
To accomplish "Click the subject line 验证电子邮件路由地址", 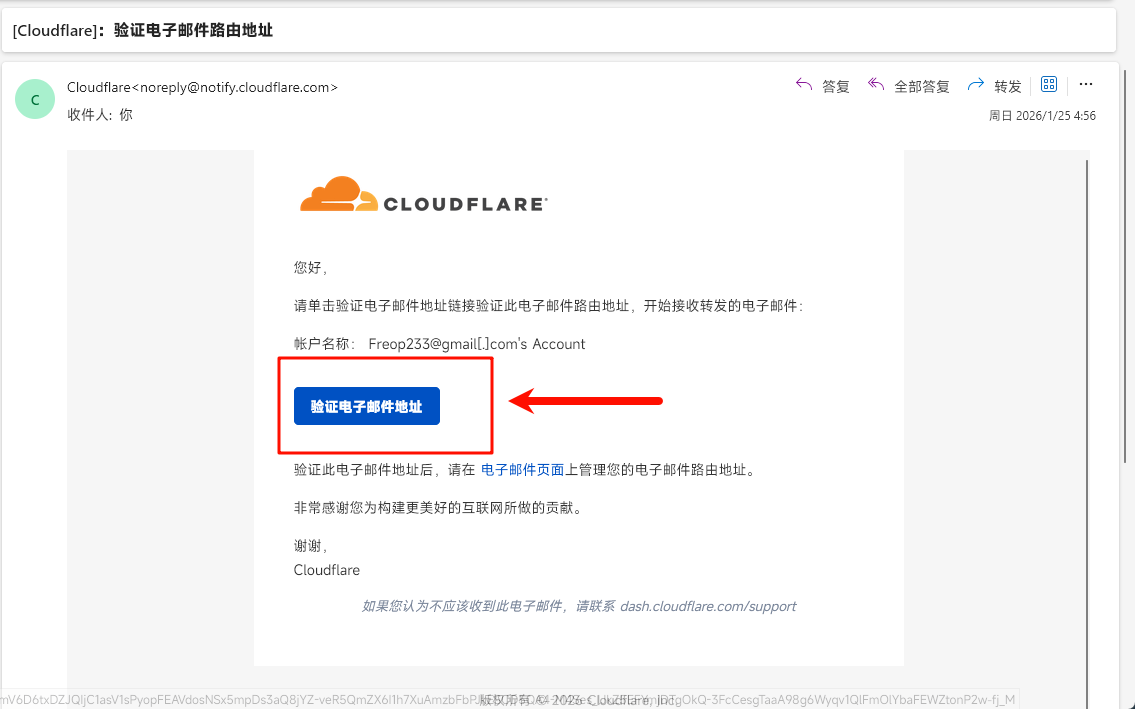I will 193,31.
